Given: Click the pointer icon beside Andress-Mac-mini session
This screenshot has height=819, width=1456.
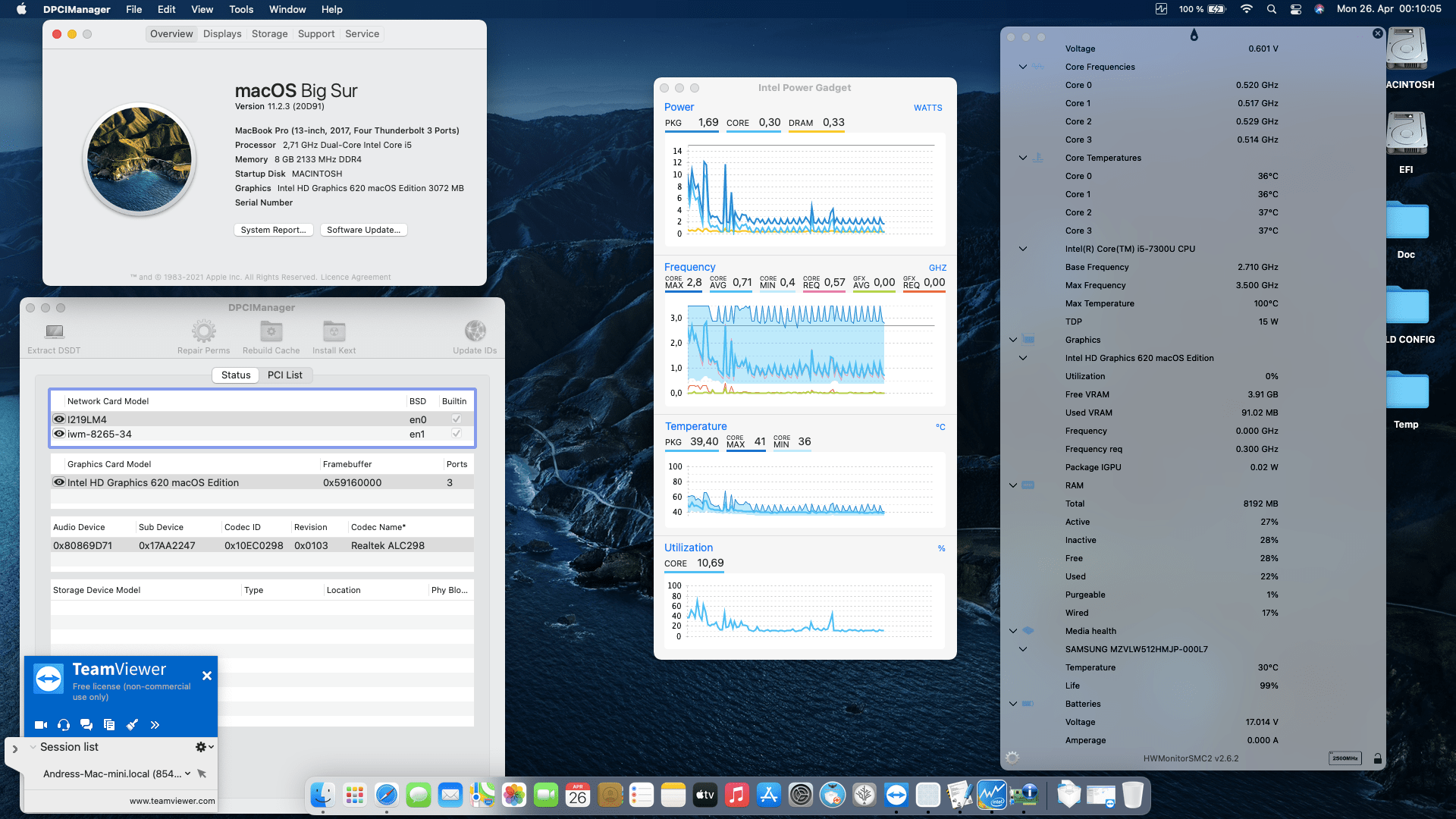Looking at the screenshot, I should 202,773.
